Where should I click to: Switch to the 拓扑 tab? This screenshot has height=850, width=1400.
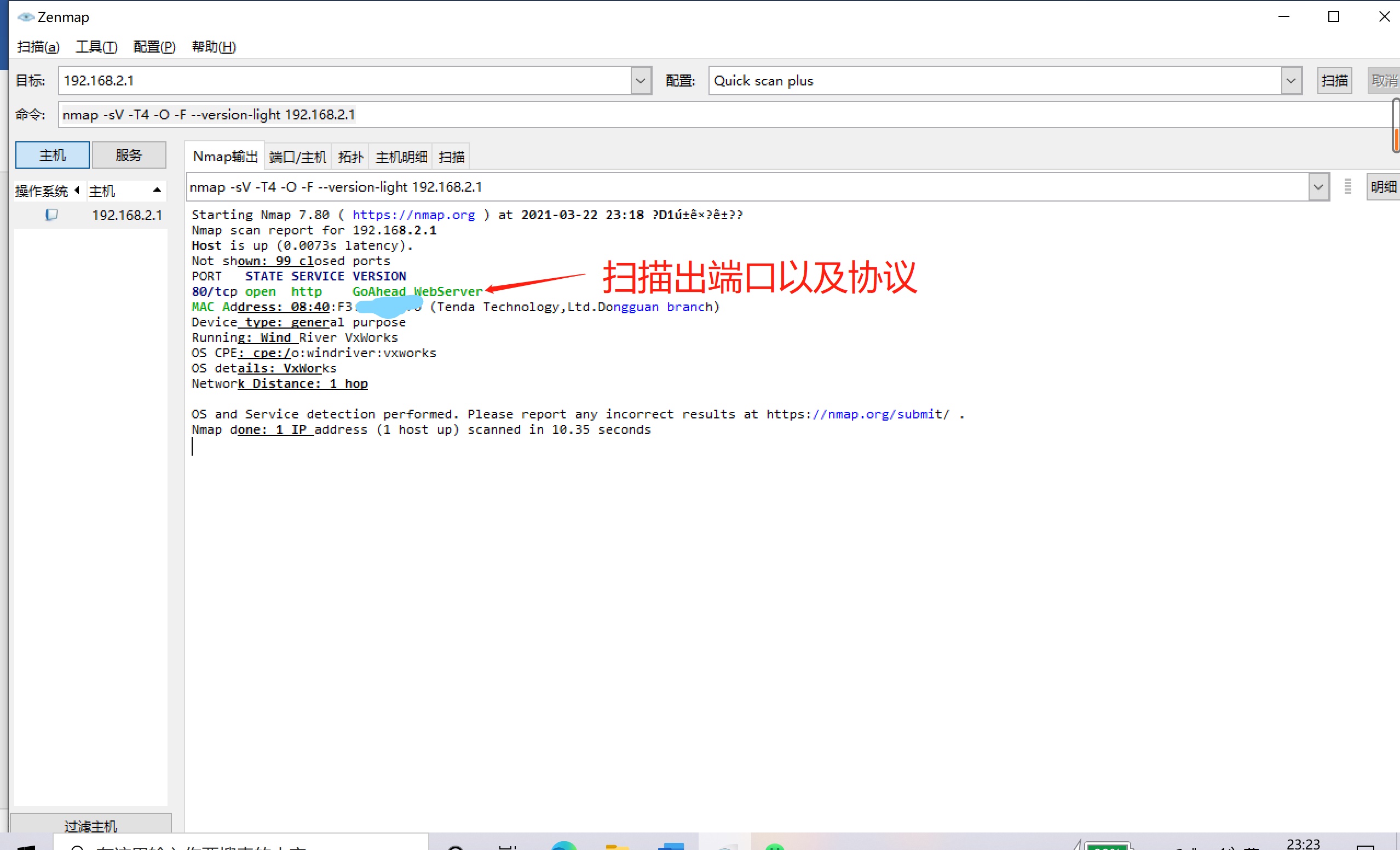350,157
